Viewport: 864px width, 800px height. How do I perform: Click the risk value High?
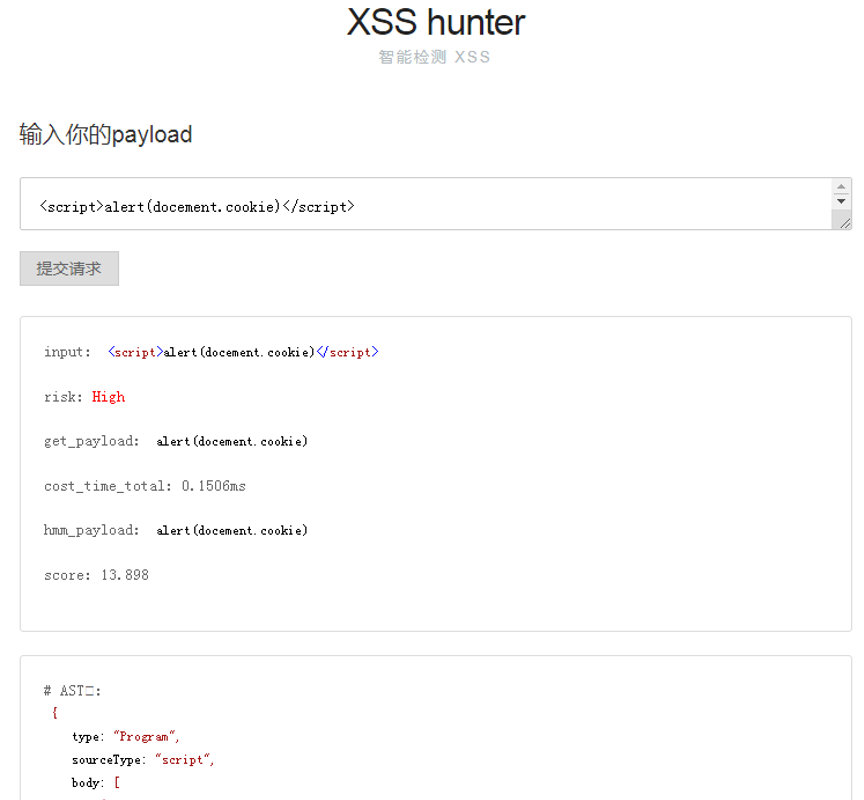[x=109, y=397]
